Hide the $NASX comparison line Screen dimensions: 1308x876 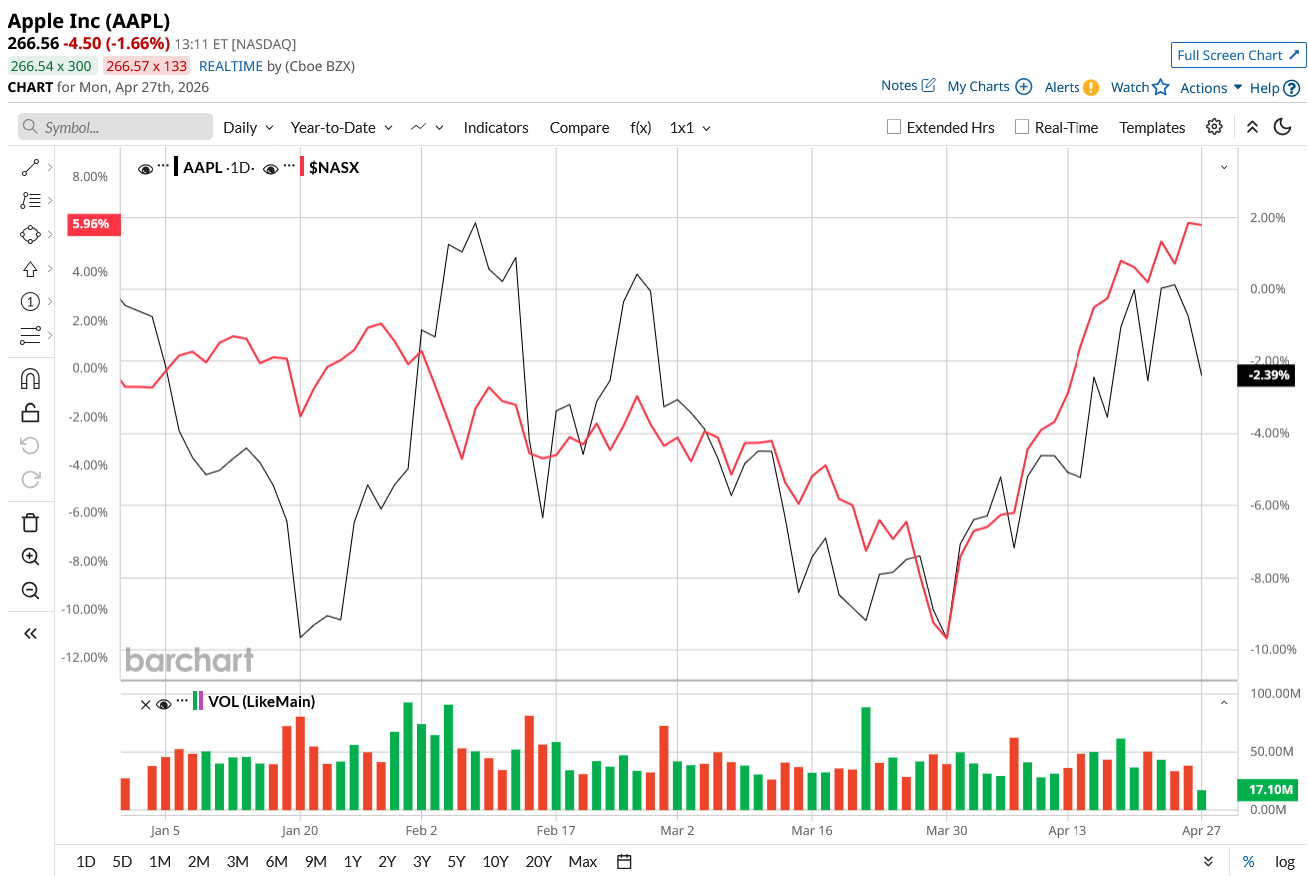[x=271, y=169]
